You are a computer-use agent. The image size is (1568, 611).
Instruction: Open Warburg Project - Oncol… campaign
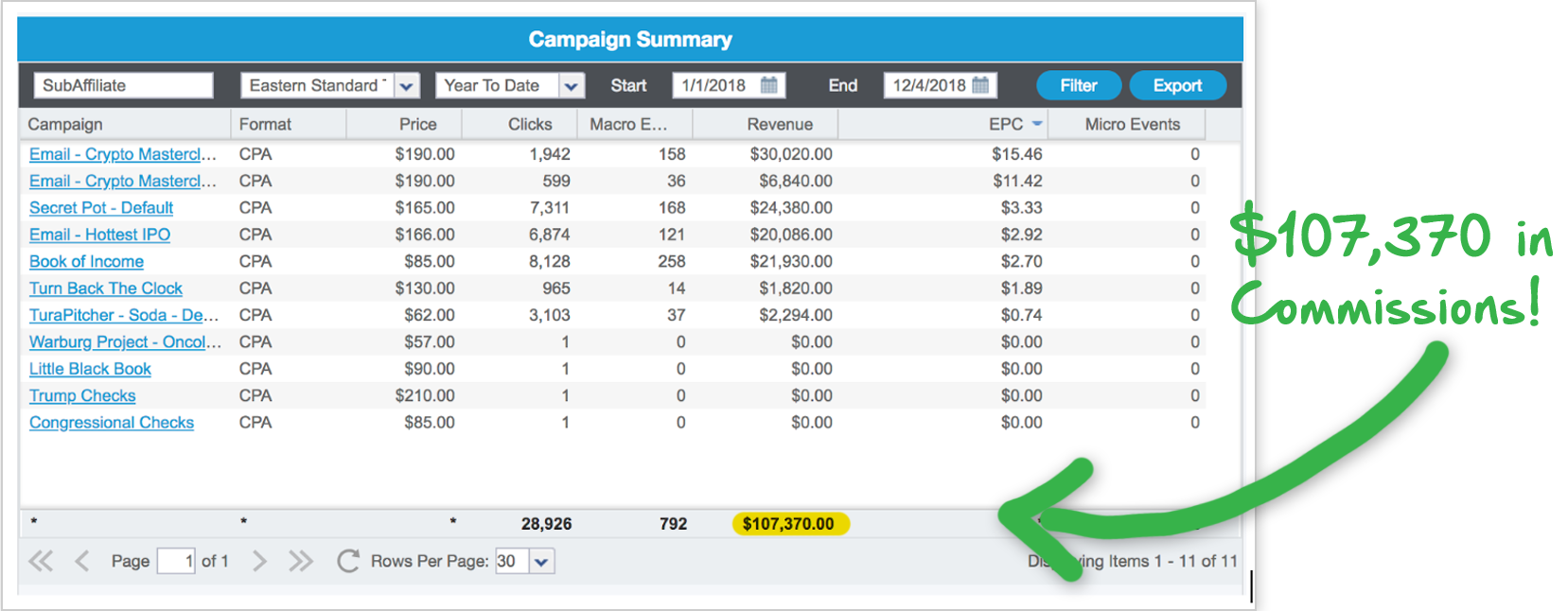(x=125, y=342)
